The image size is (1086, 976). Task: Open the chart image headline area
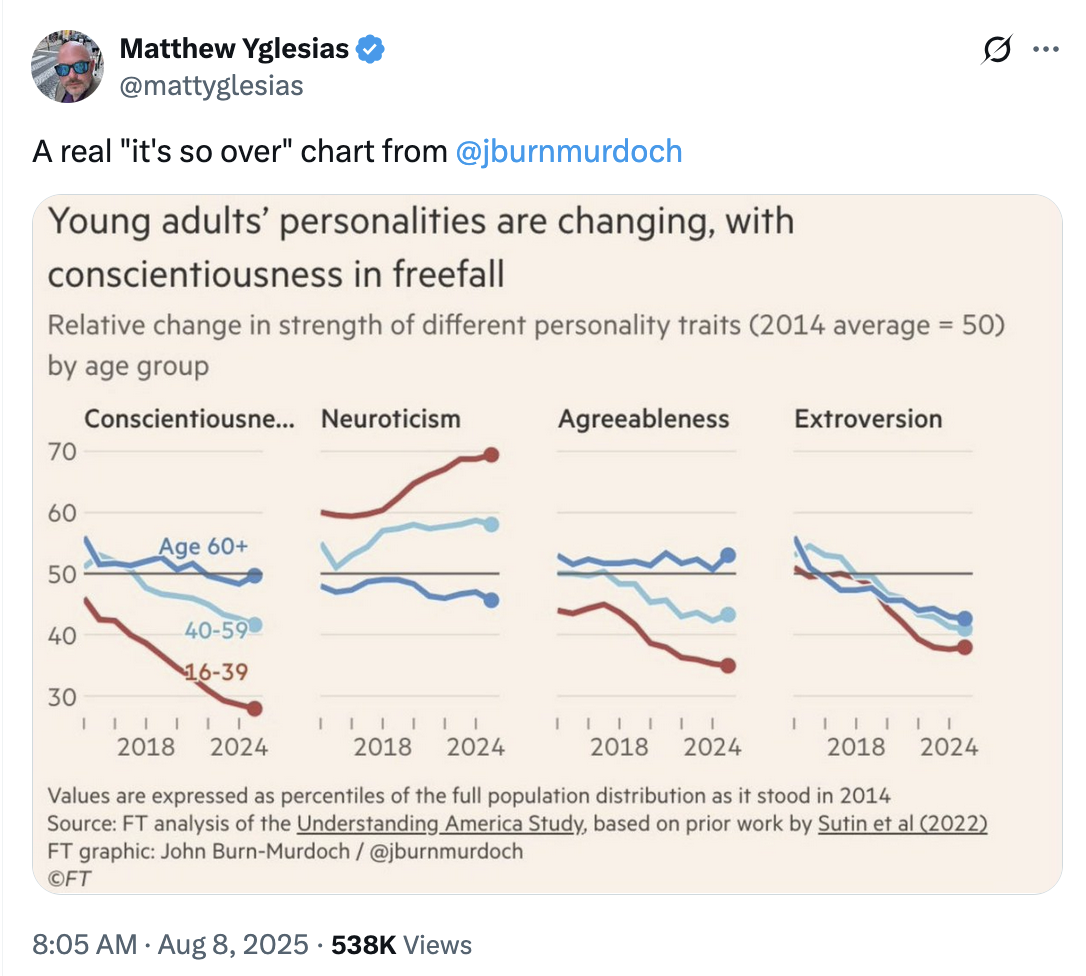pyautogui.click(x=420, y=248)
